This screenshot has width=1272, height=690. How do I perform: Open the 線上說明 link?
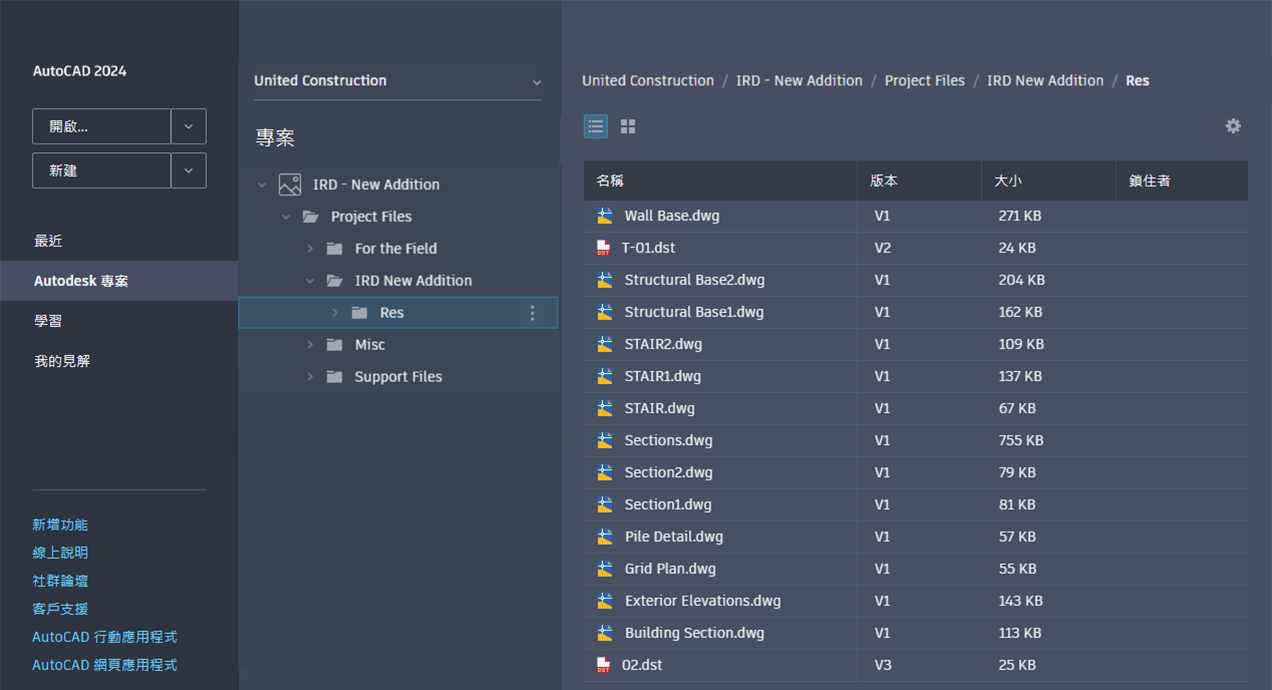pos(60,553)
